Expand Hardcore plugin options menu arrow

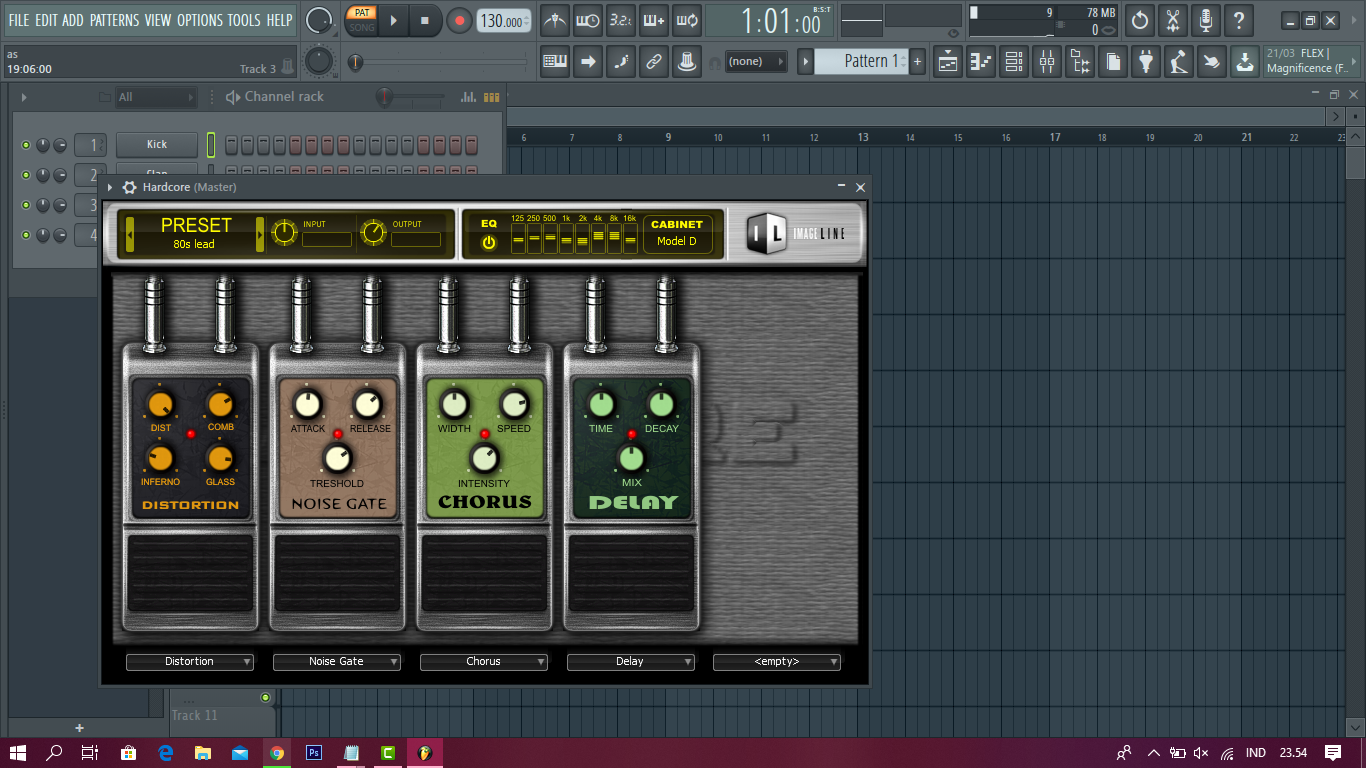pos(110,187)
